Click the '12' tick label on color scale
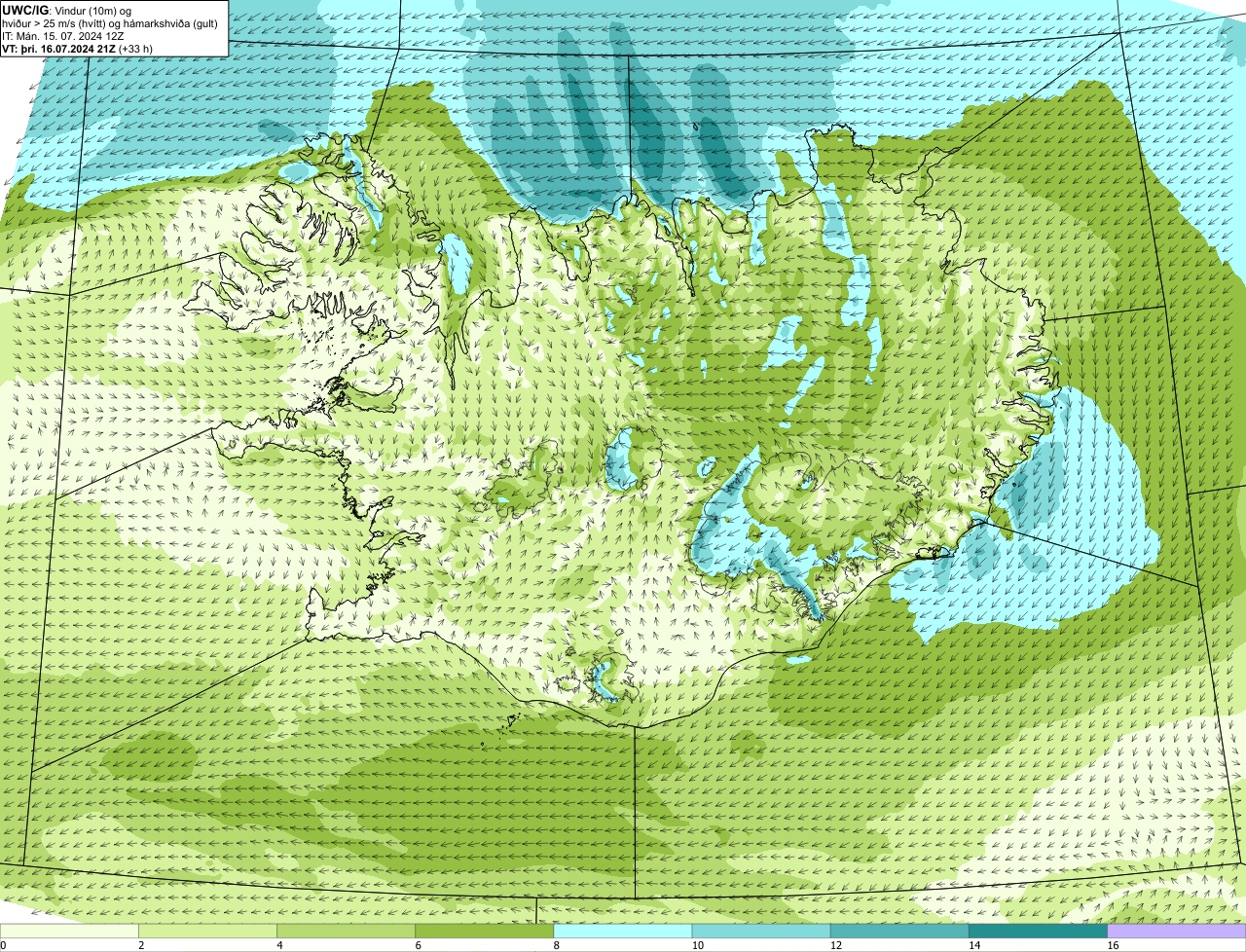This screenshot has height=952, width=1246. click(835, 945)
